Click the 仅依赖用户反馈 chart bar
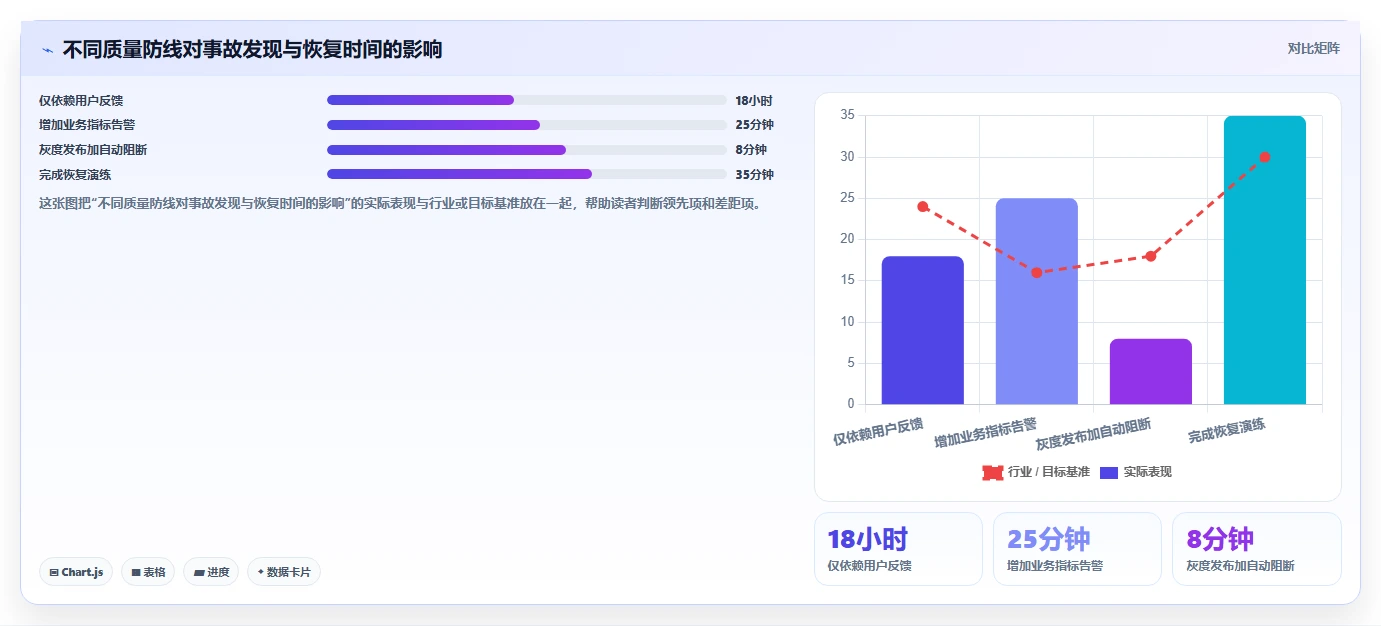 click(x=922, y=330)
